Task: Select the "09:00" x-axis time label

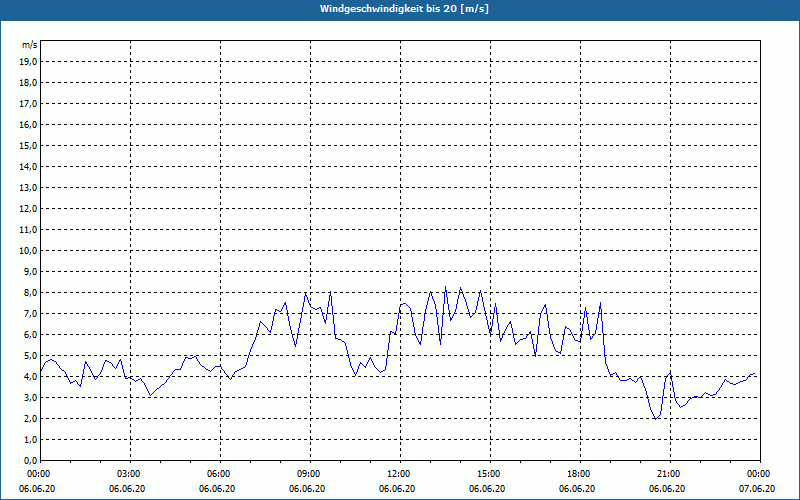Action: click(x=307, y=474)
